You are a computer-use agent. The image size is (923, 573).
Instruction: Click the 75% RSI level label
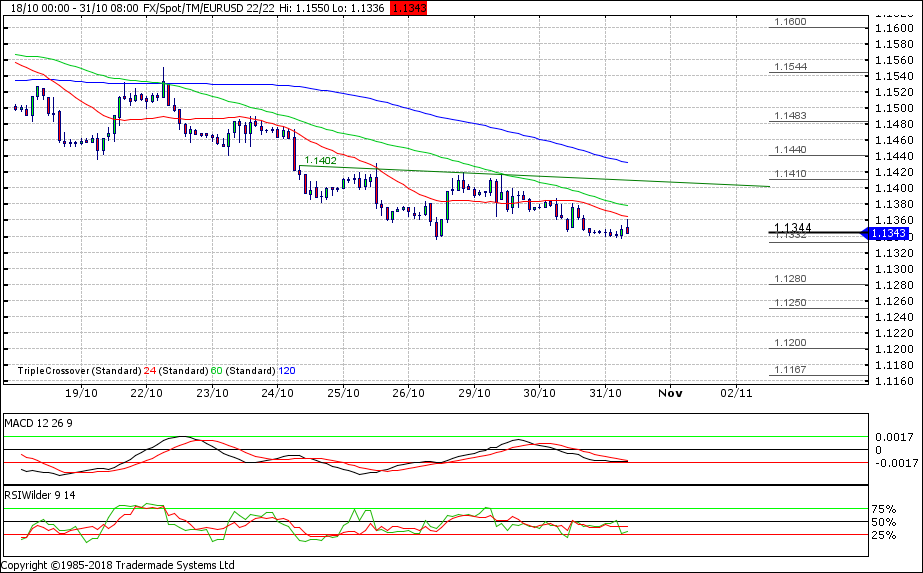tap(885, 509)
